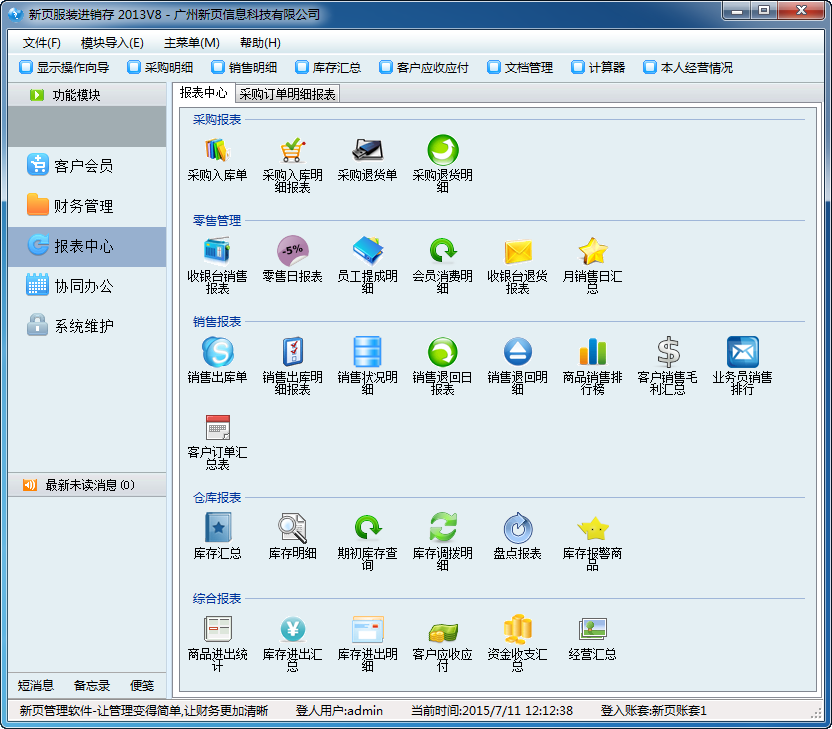832x729 pixels.
Task: Click 库存汇总 toolbar item
Action: coord(328,67)
